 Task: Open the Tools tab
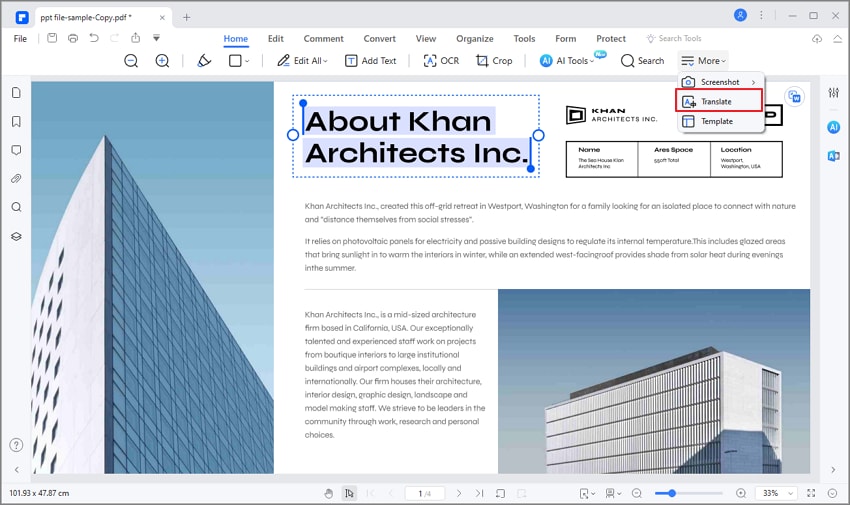(x=524, y=38)
